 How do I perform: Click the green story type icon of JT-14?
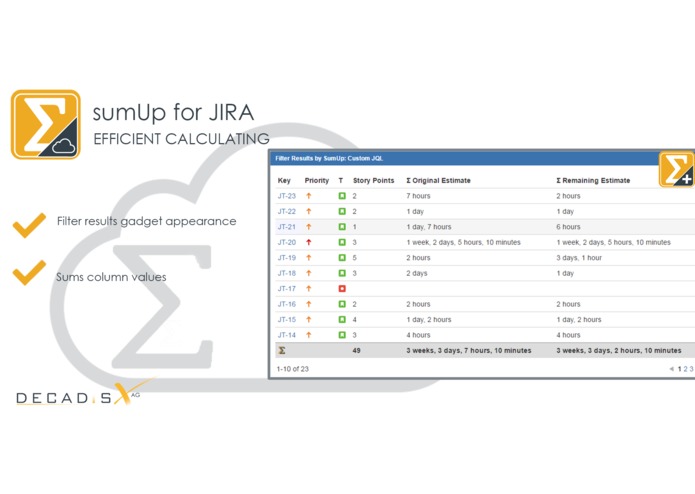click(x=342, y=335)
